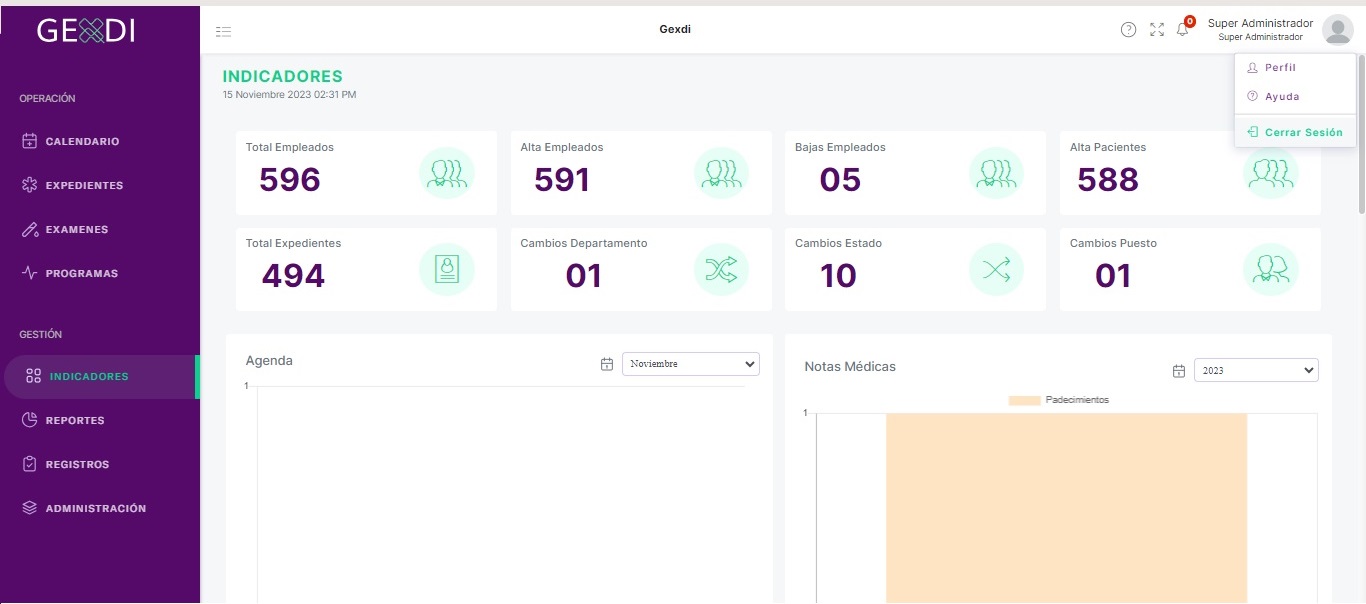The height and width of the screenshot is (604, 1366).
Task: Click the Agenda calendar icon
Action: point(606,364)
